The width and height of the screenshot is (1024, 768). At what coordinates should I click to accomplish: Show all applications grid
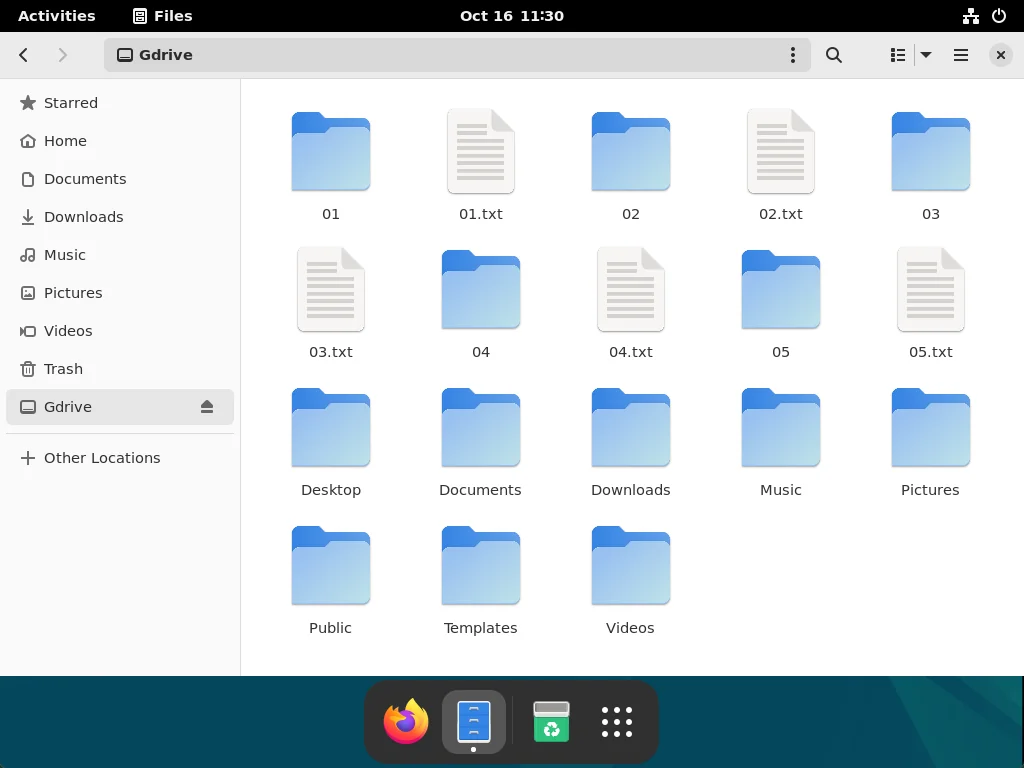click(x=616, y=722)
